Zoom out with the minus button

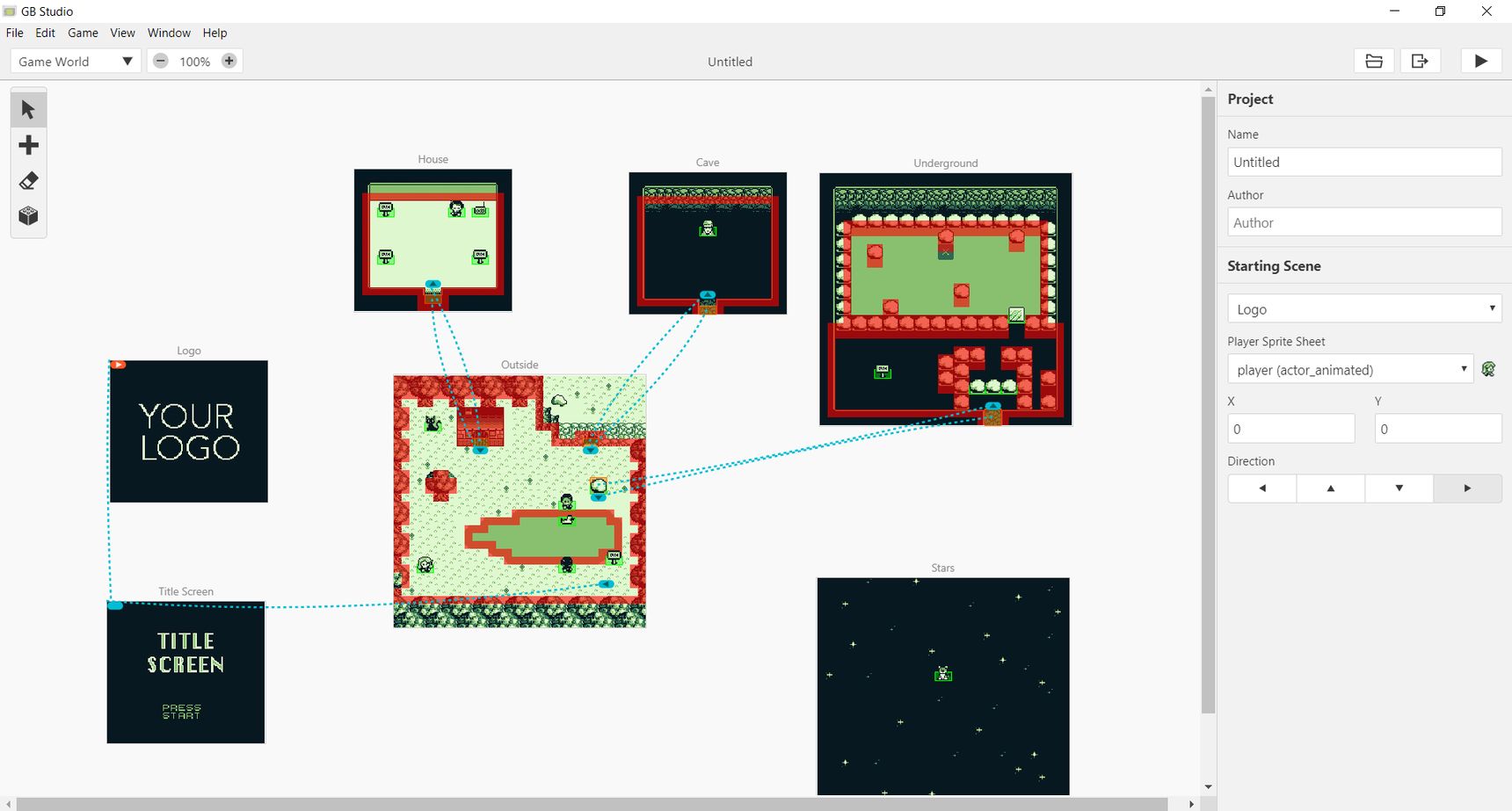(x=160, y=61)
